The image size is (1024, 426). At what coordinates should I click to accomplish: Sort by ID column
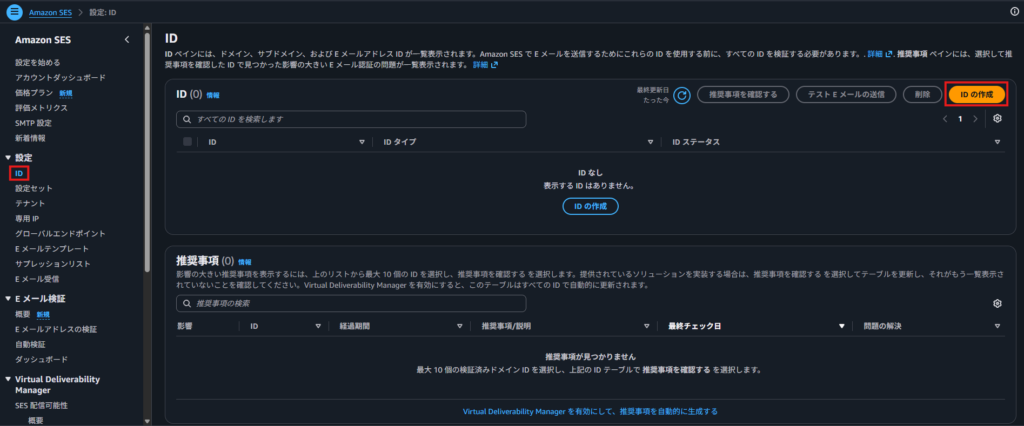pyautogui.click(x=362, y=142)
